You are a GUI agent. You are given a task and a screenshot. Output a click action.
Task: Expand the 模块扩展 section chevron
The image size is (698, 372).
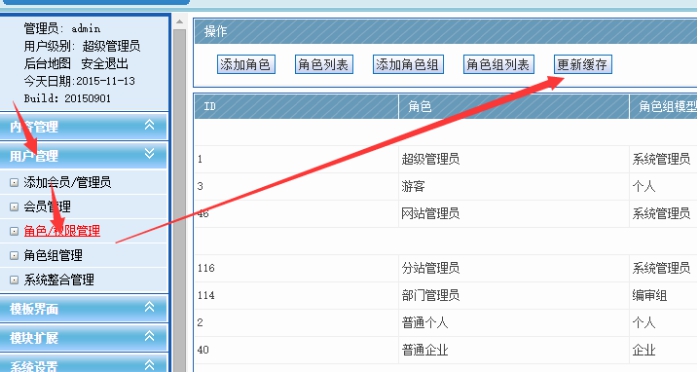[x=150, y=336]
